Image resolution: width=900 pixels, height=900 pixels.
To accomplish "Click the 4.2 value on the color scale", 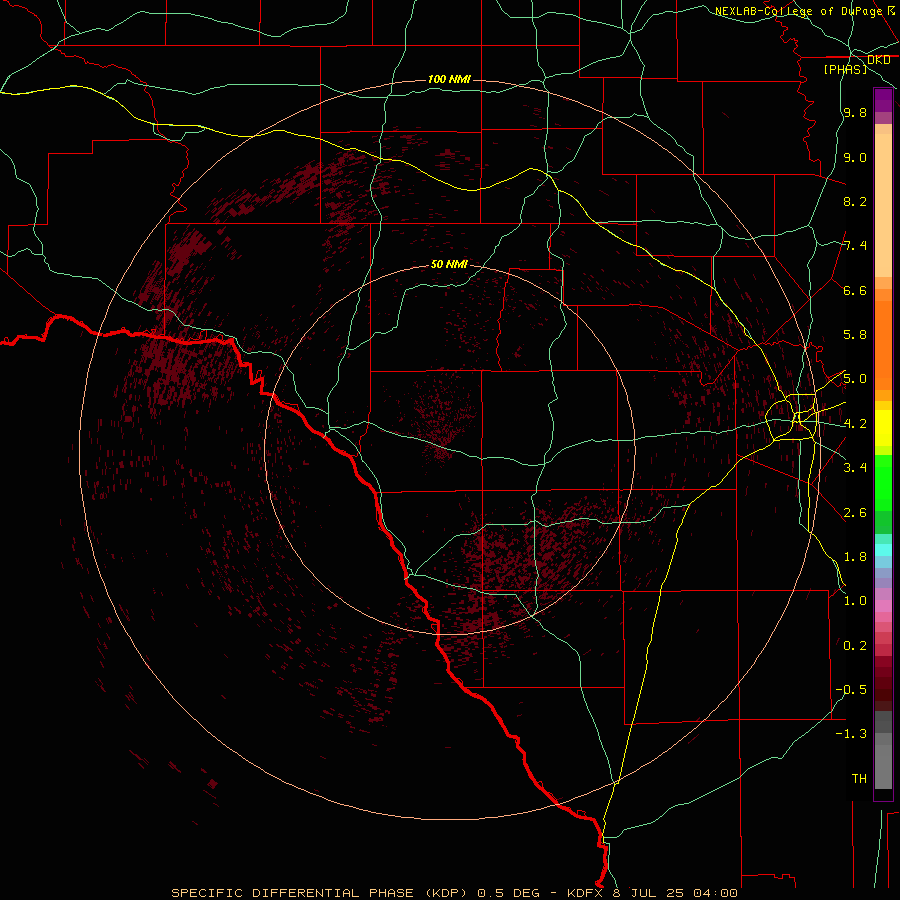I will (855, 424).
